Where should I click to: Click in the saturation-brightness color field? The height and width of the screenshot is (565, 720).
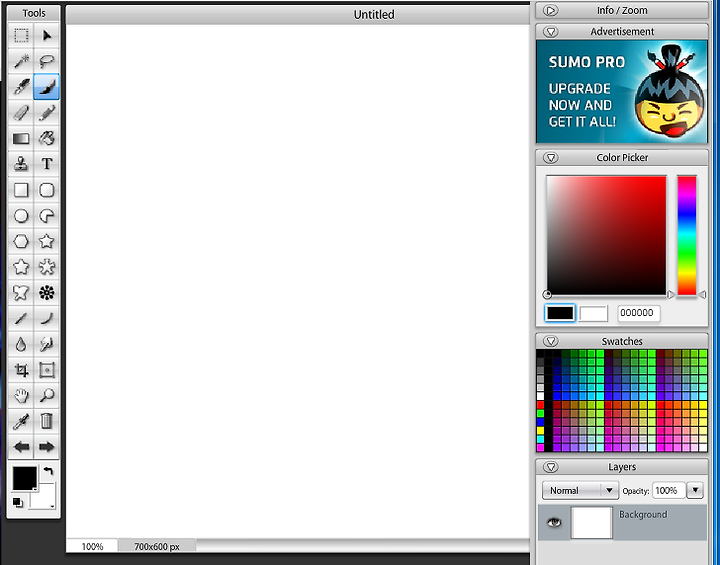coord(606,235)
